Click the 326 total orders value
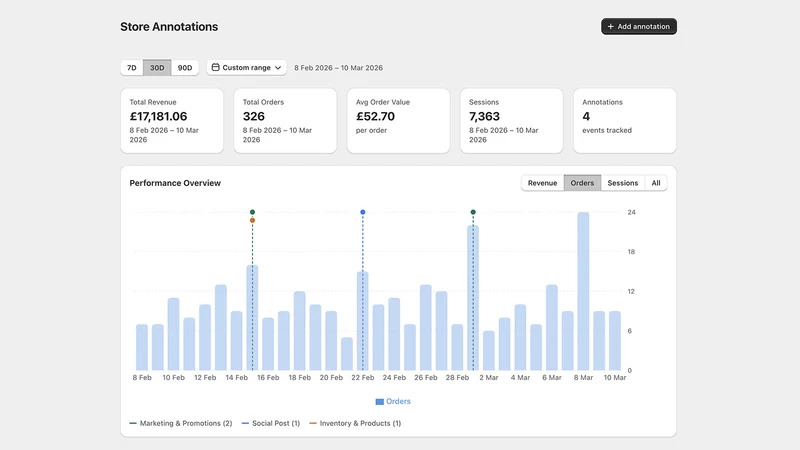Viewport: 800px width, 450px height. pyautogui.click(x=254, y=116)
